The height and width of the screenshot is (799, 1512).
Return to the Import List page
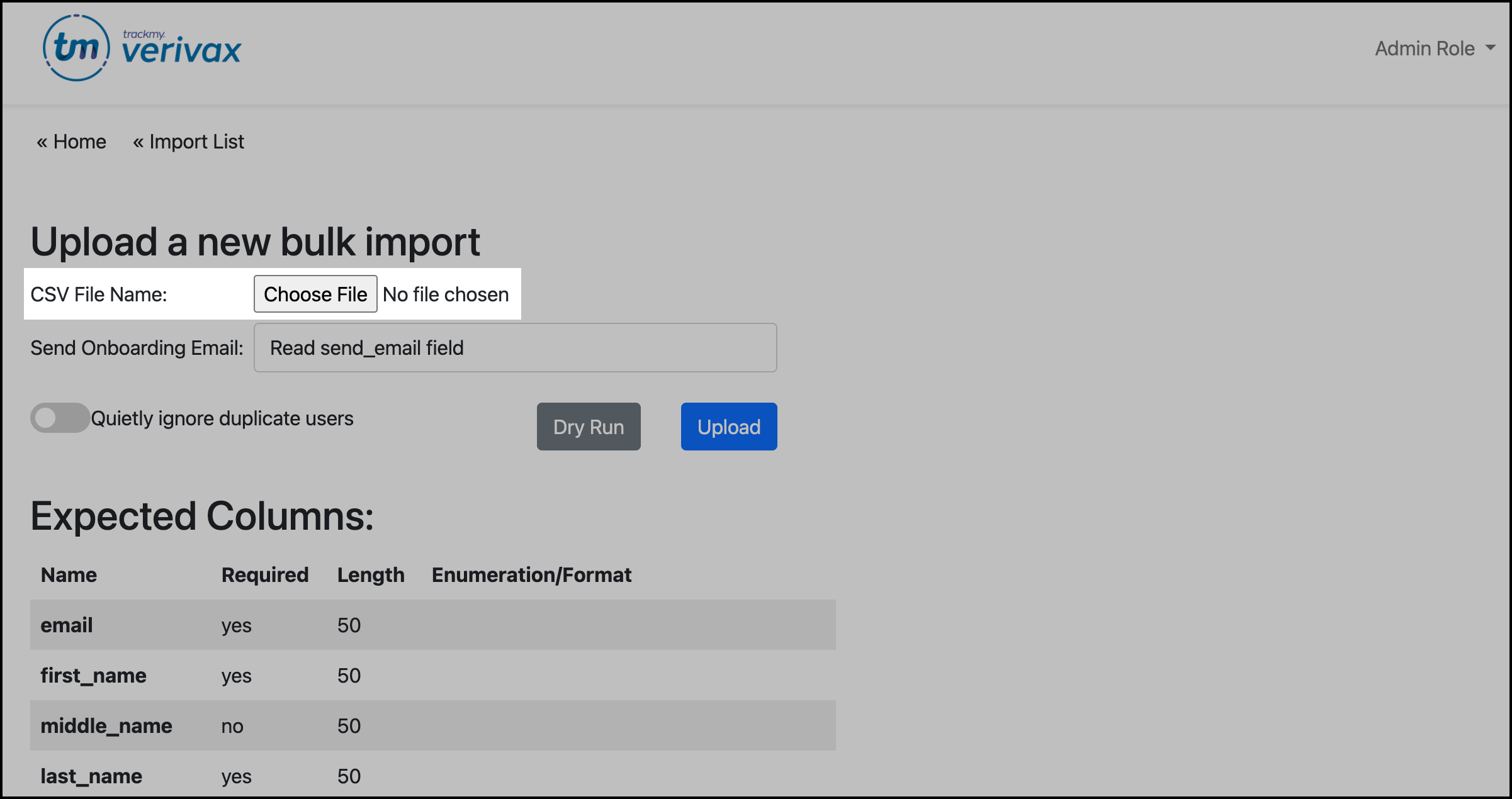click(x=189, y=142)
